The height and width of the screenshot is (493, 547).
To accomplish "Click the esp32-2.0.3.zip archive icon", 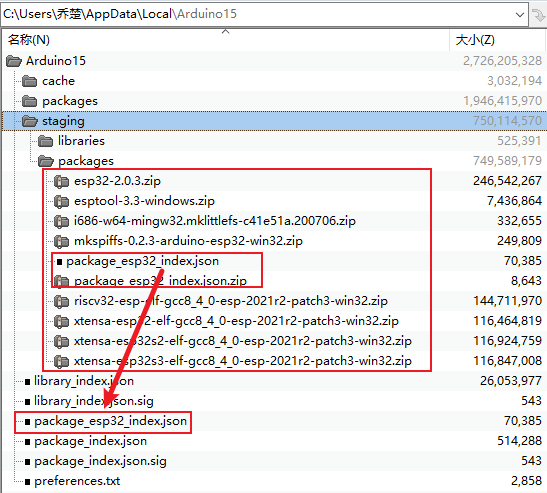I will pos(61,181).
